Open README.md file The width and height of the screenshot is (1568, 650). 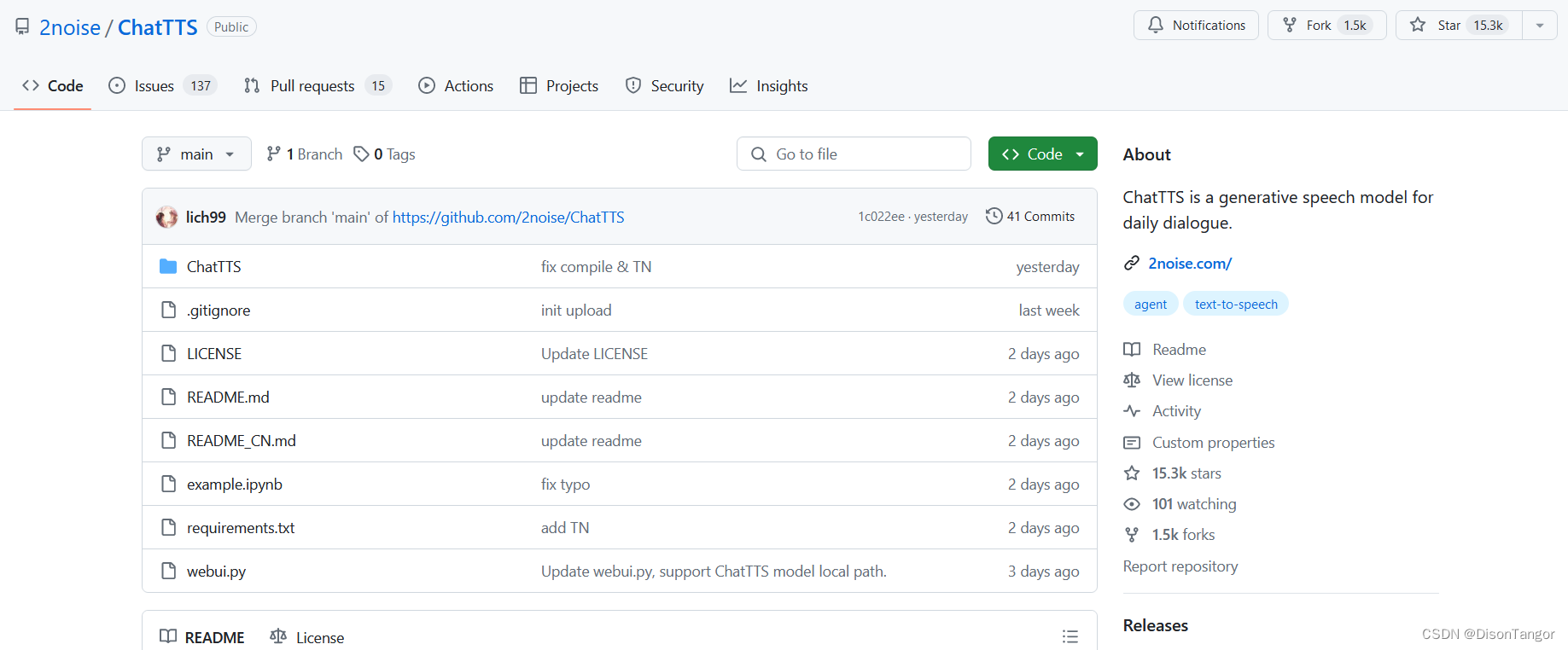[x=228, y=398]
